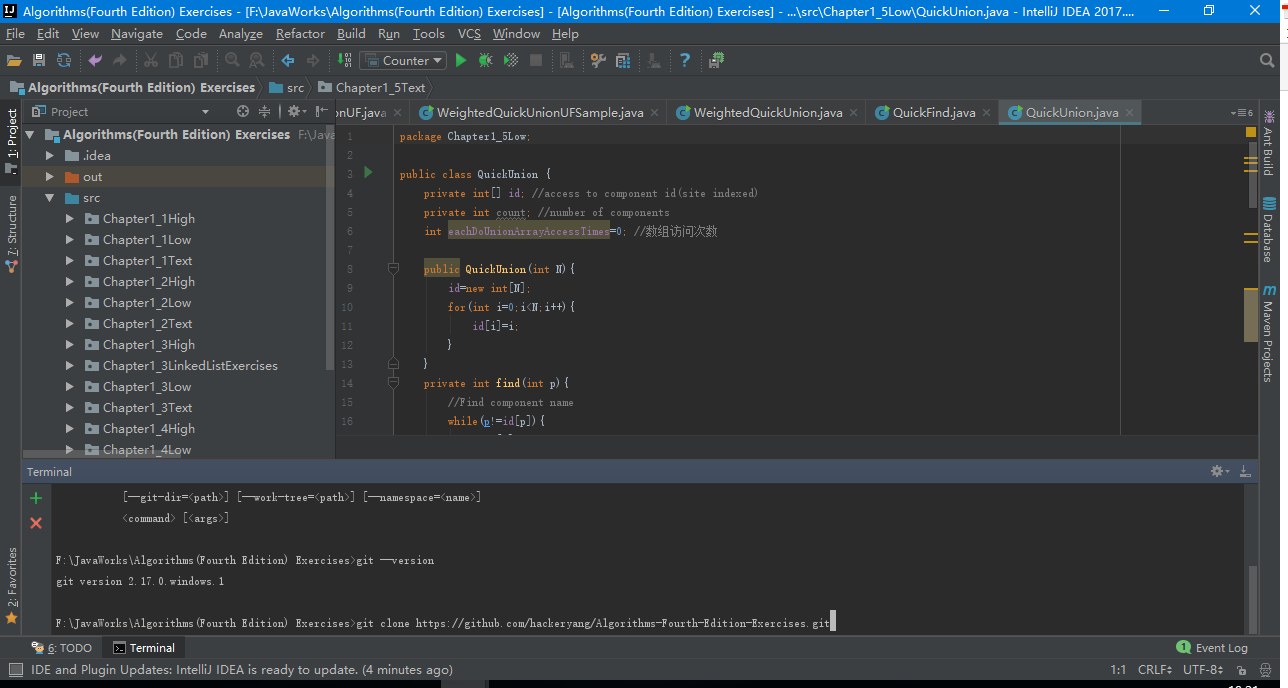The width and height of the screenshot is (1288, 688).
Task: Click the Debug bug icon
Action: click(485, 60)
